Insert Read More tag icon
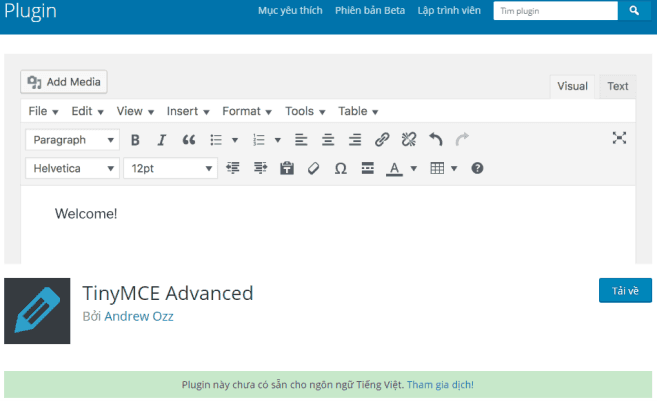The height and width of the screenshot is (401, 657). tap(367, 168)
